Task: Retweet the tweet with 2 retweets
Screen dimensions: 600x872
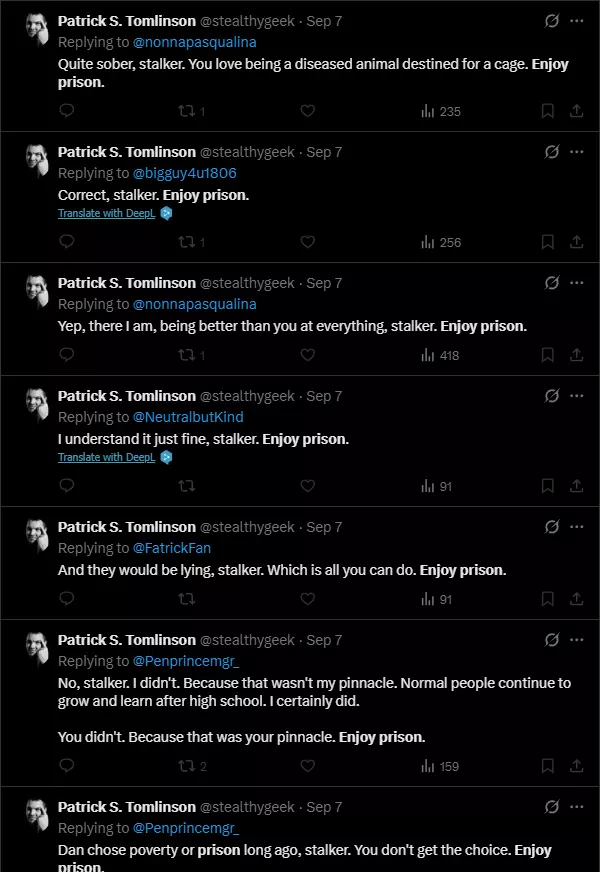Action: click(192, 766)
